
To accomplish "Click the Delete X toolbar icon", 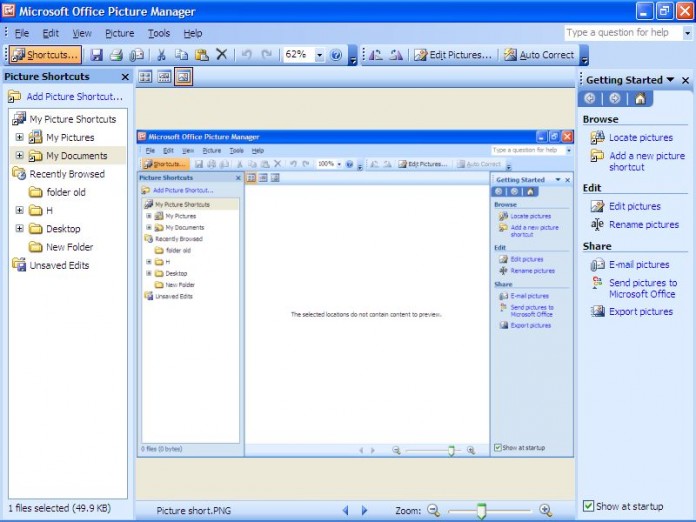I will point(221,55).
